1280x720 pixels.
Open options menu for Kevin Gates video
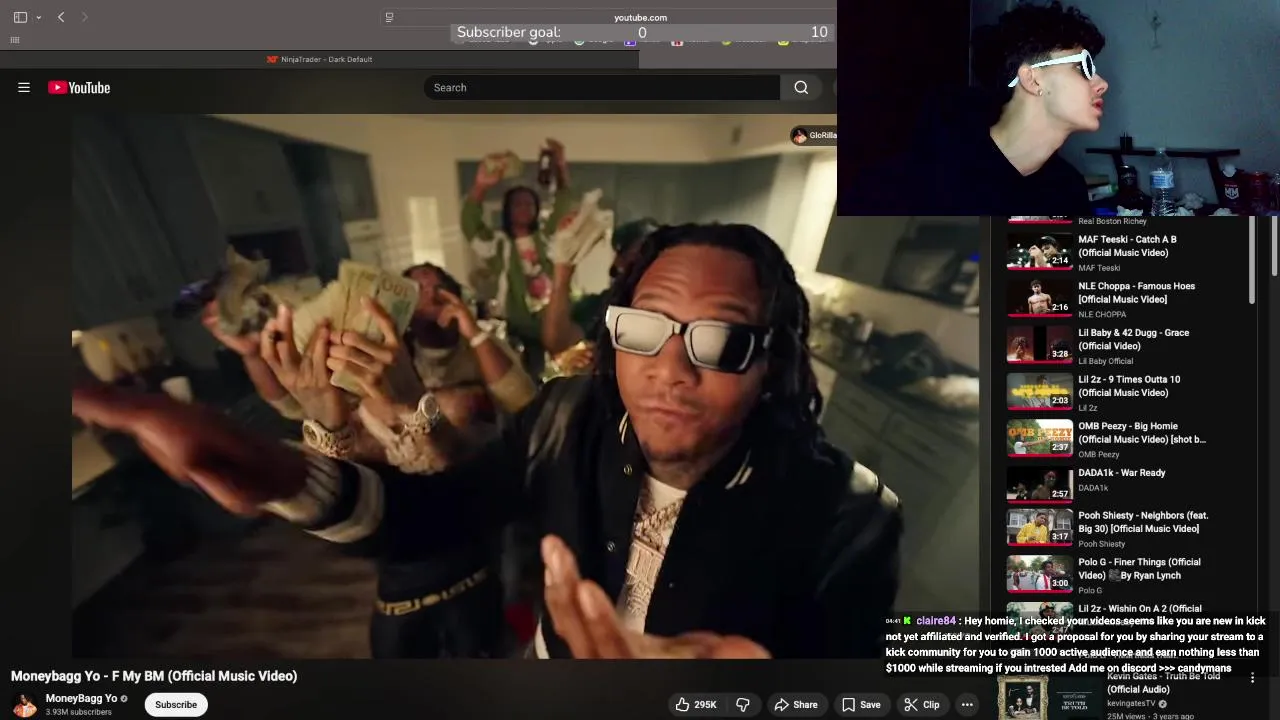pyautogui.click(x=1252, y=678)
